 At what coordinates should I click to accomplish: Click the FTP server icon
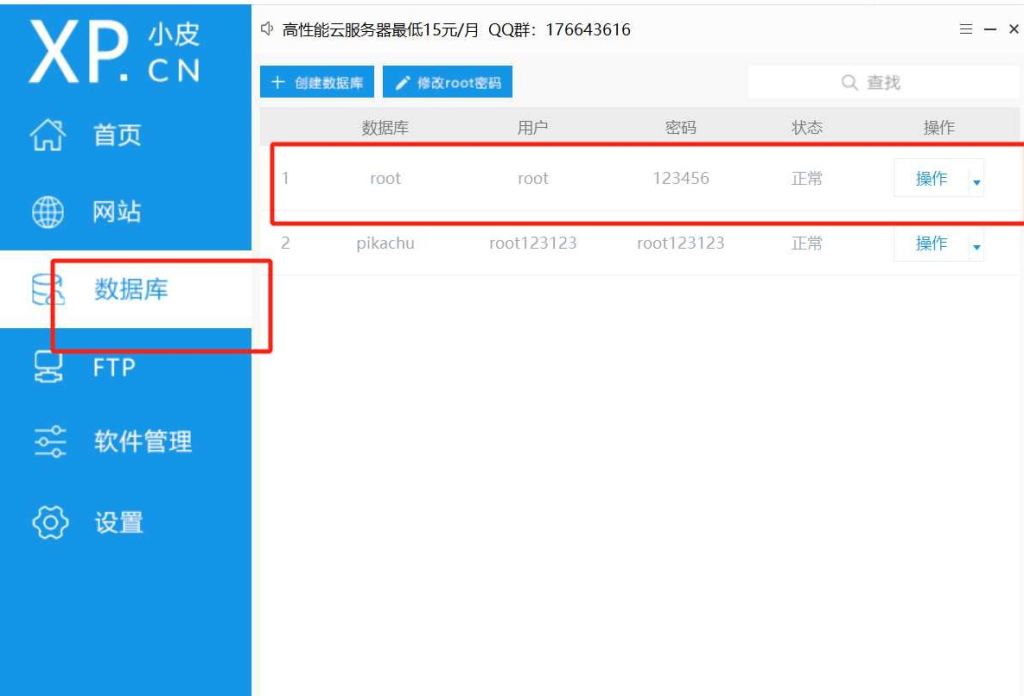pyautogui.click(x=49, y=367)
